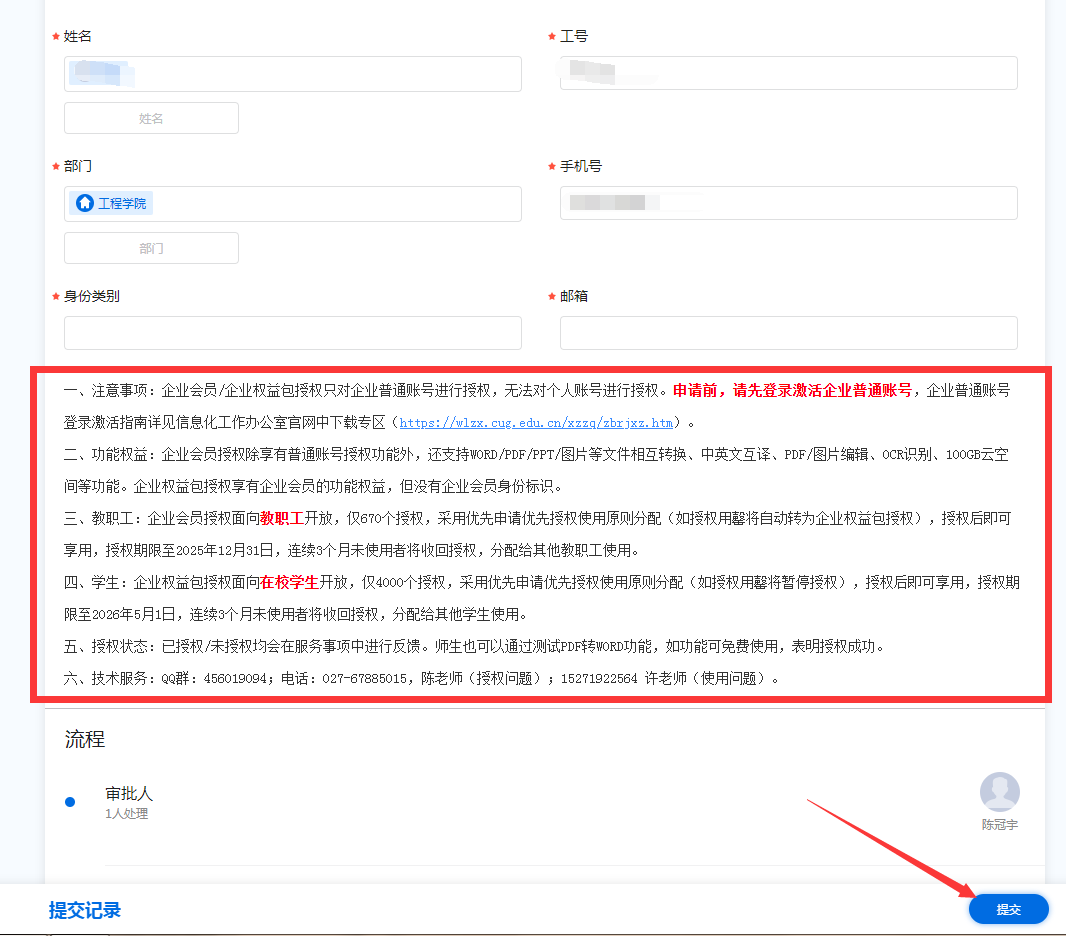Screen dimensions: 1066x936
Task: Open the 提交记录 submission history
Action: click(x=85, y=910)
